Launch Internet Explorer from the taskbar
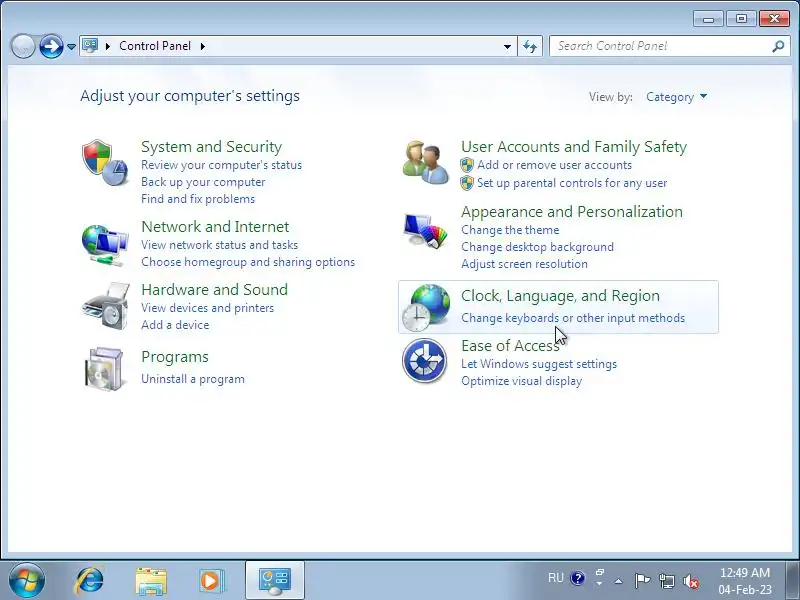The width and height of the screenshot is (800, 600). click(90, 581)
